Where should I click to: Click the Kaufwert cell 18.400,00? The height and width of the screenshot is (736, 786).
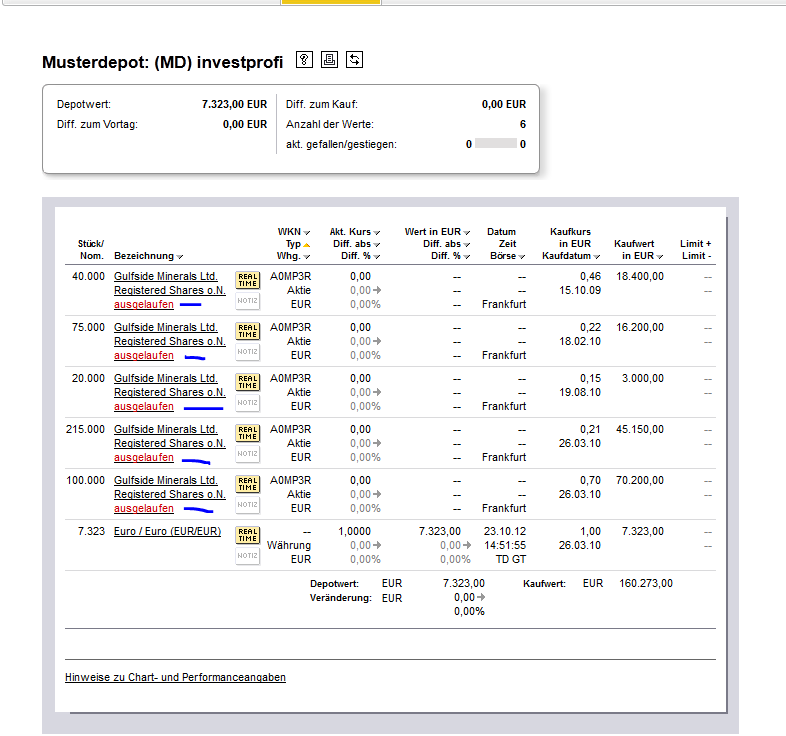[640, 276]
